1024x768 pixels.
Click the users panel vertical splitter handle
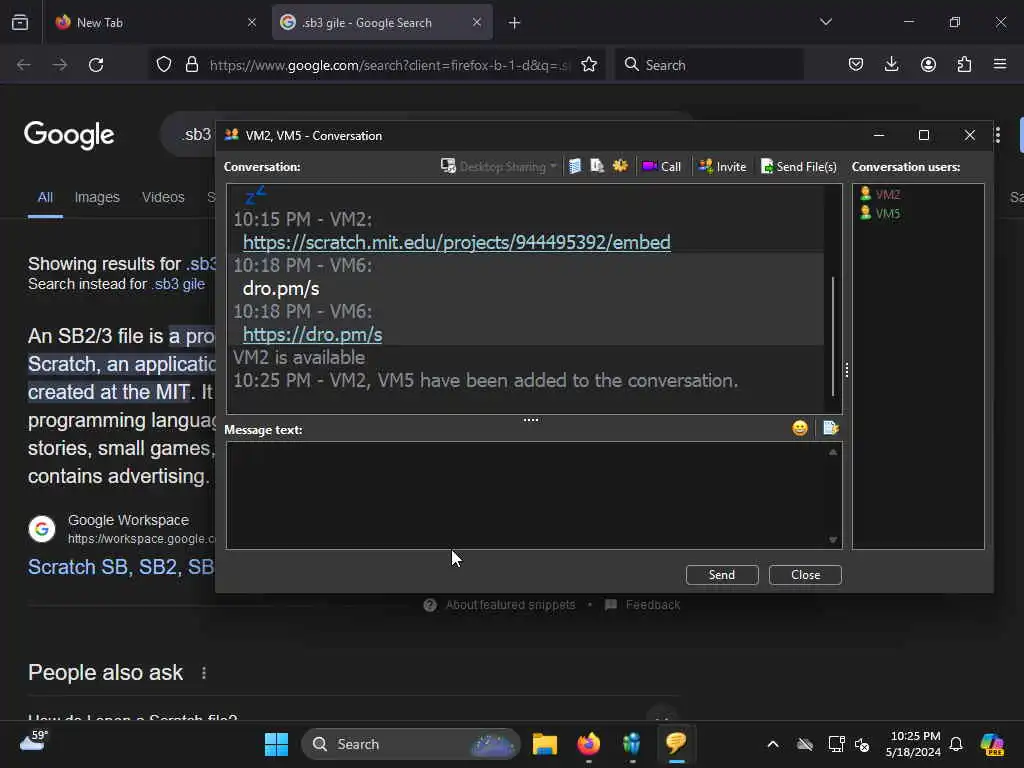(847, 370)
